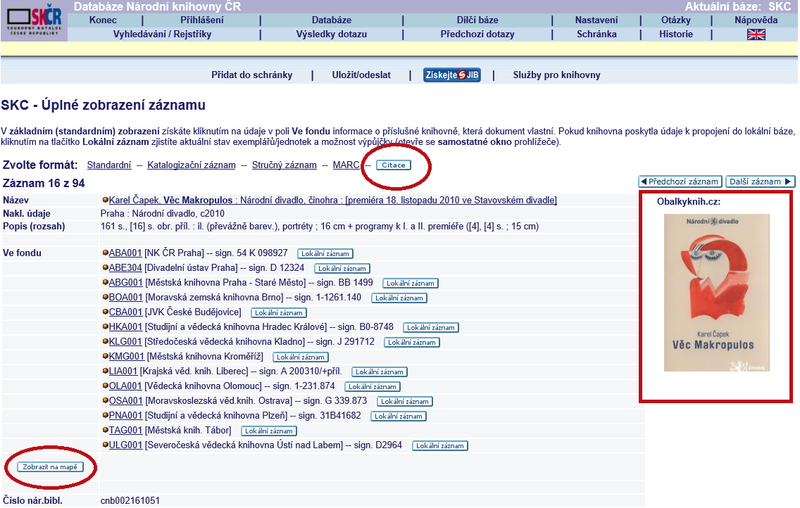Open Služby pro knihovny
The image size is (800, 508).
tap(556, 75)
